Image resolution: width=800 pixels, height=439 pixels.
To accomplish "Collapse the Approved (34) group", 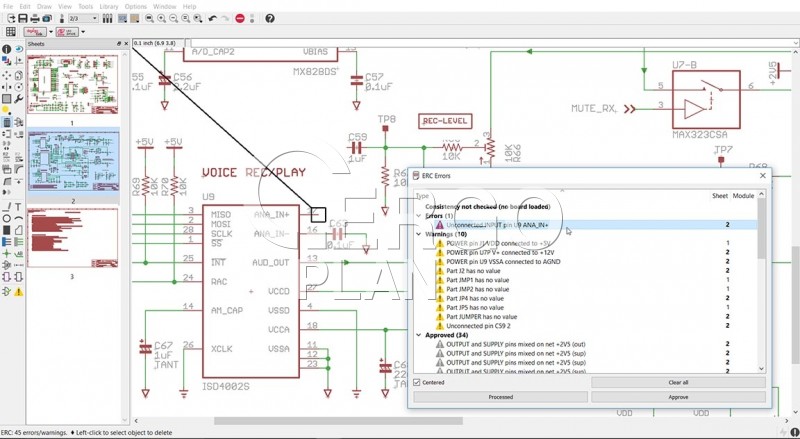I will [x=418, y=335].
